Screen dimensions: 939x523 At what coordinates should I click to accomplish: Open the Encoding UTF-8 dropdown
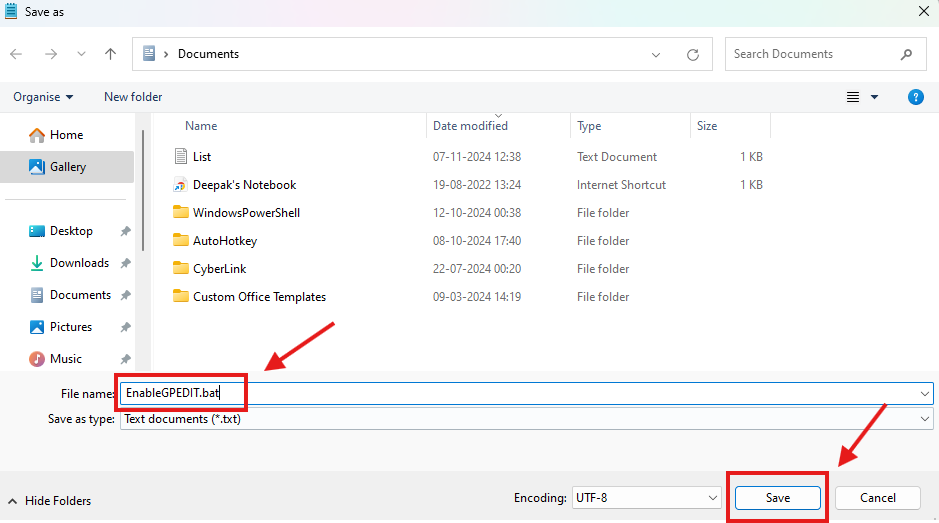pyautogui.click(x=646, y=498)
